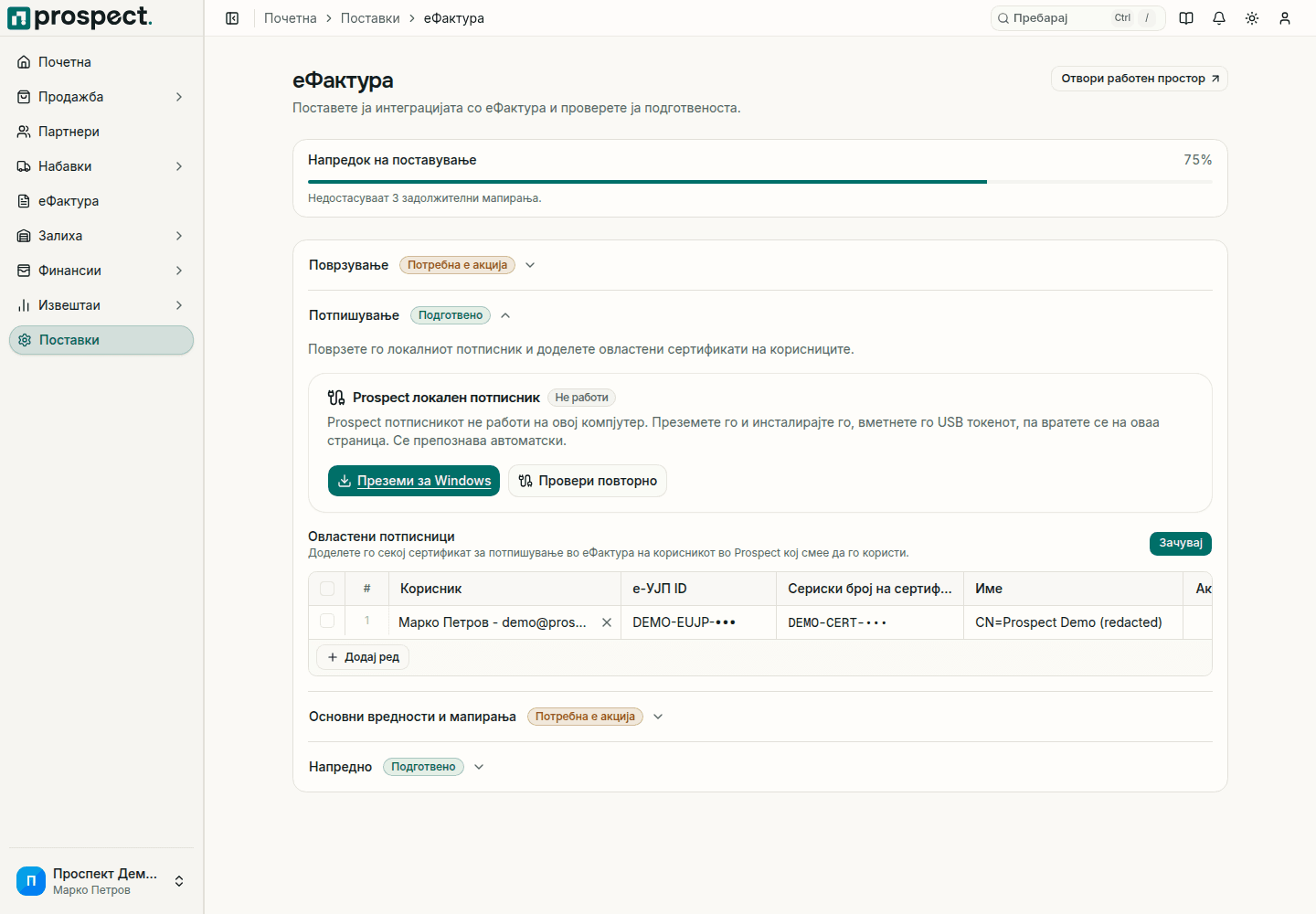
Task: Click Отвори работен простор button
Action: pyautogui.click(x=1140, y=79)
